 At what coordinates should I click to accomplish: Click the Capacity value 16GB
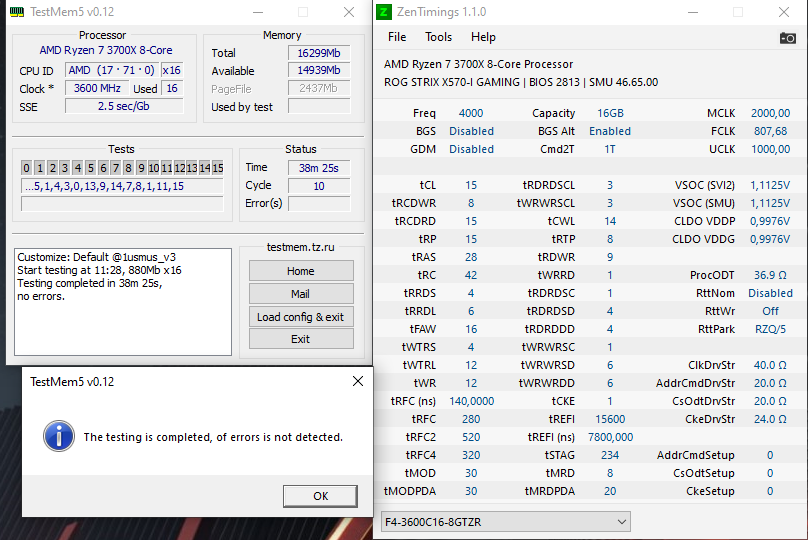click(x=610, y=113)
